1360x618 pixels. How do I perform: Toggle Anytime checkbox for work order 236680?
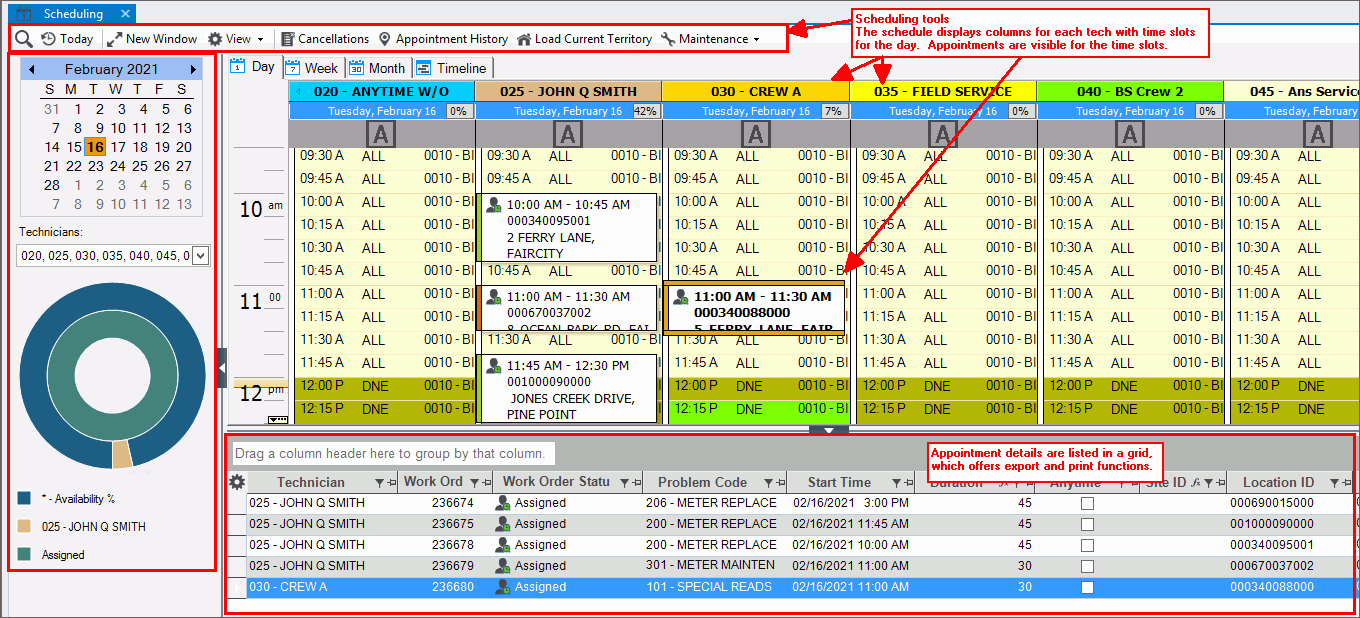[x=1087, y=587]
